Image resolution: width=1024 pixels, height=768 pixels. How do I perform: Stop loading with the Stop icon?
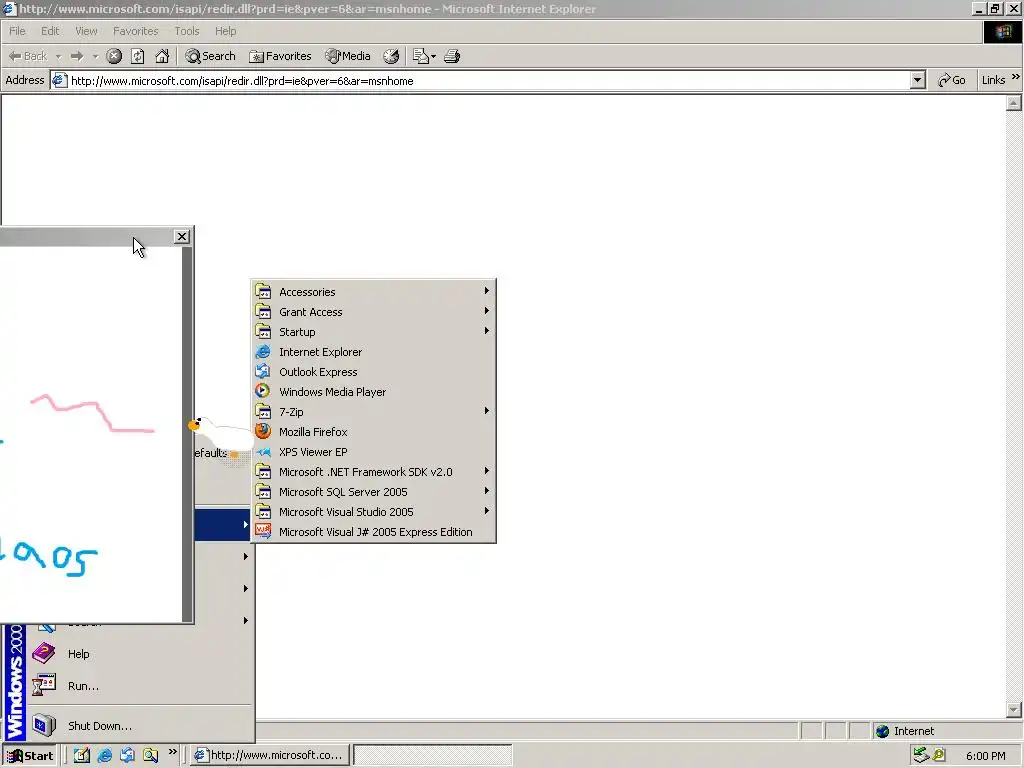tap(114, 56)
